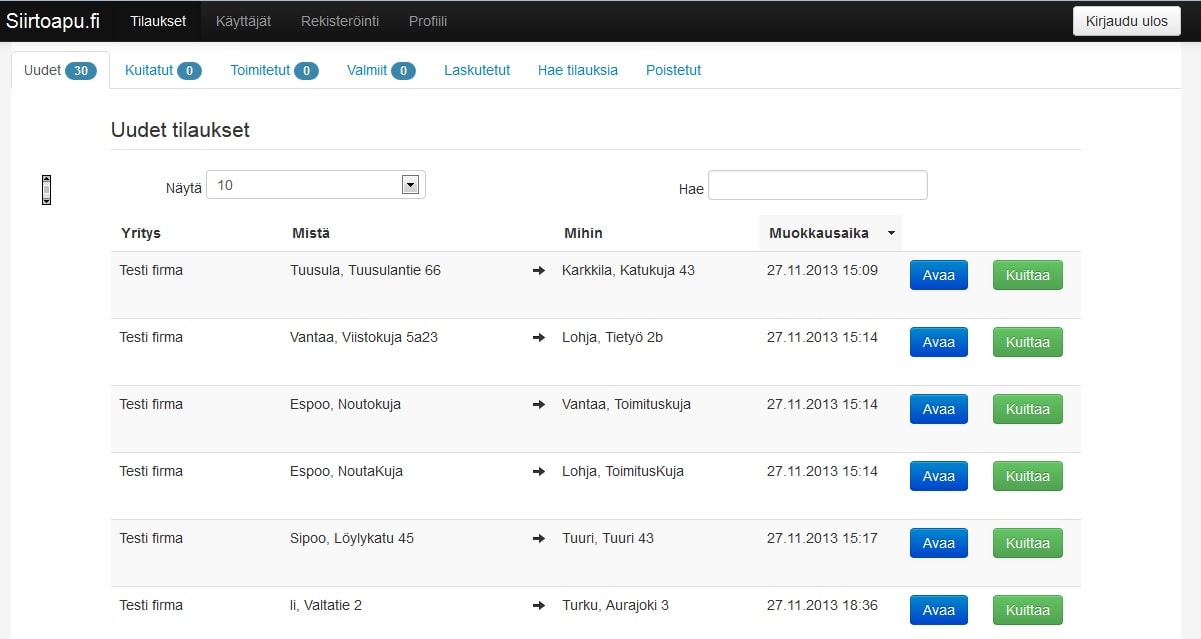Click the Siirtoapu.fi brand link
The width and height of the screenshot is (1201, 639).
click(x=52, y=21)
